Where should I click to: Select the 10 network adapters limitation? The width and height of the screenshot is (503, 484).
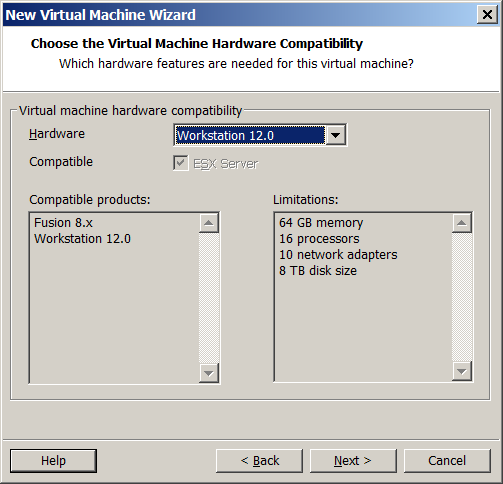coord(338,255)
